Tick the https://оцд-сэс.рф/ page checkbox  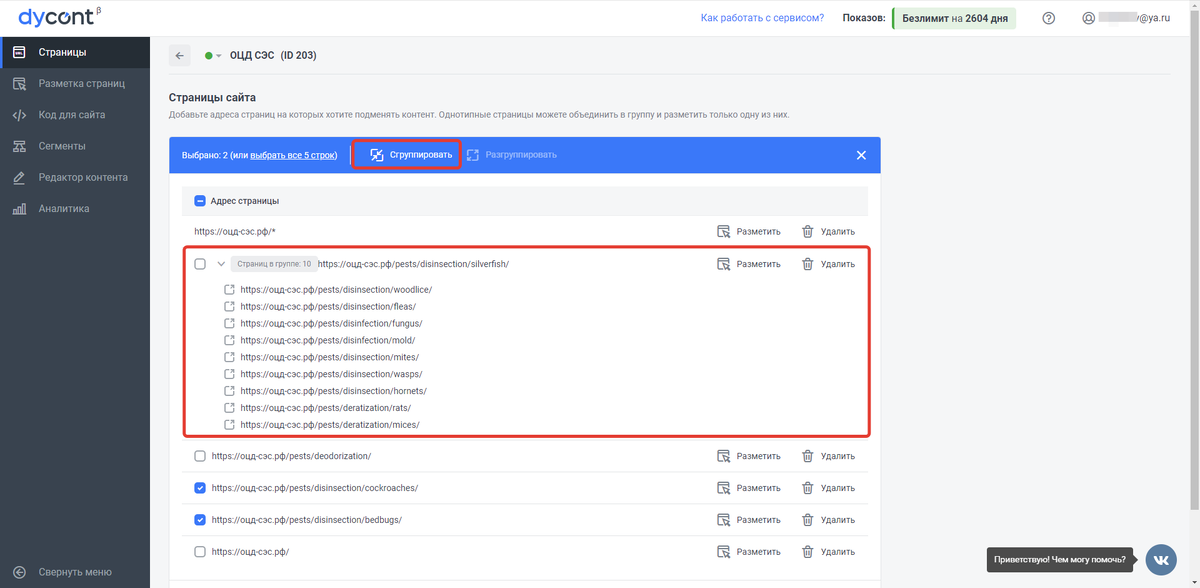click(200, 551)
